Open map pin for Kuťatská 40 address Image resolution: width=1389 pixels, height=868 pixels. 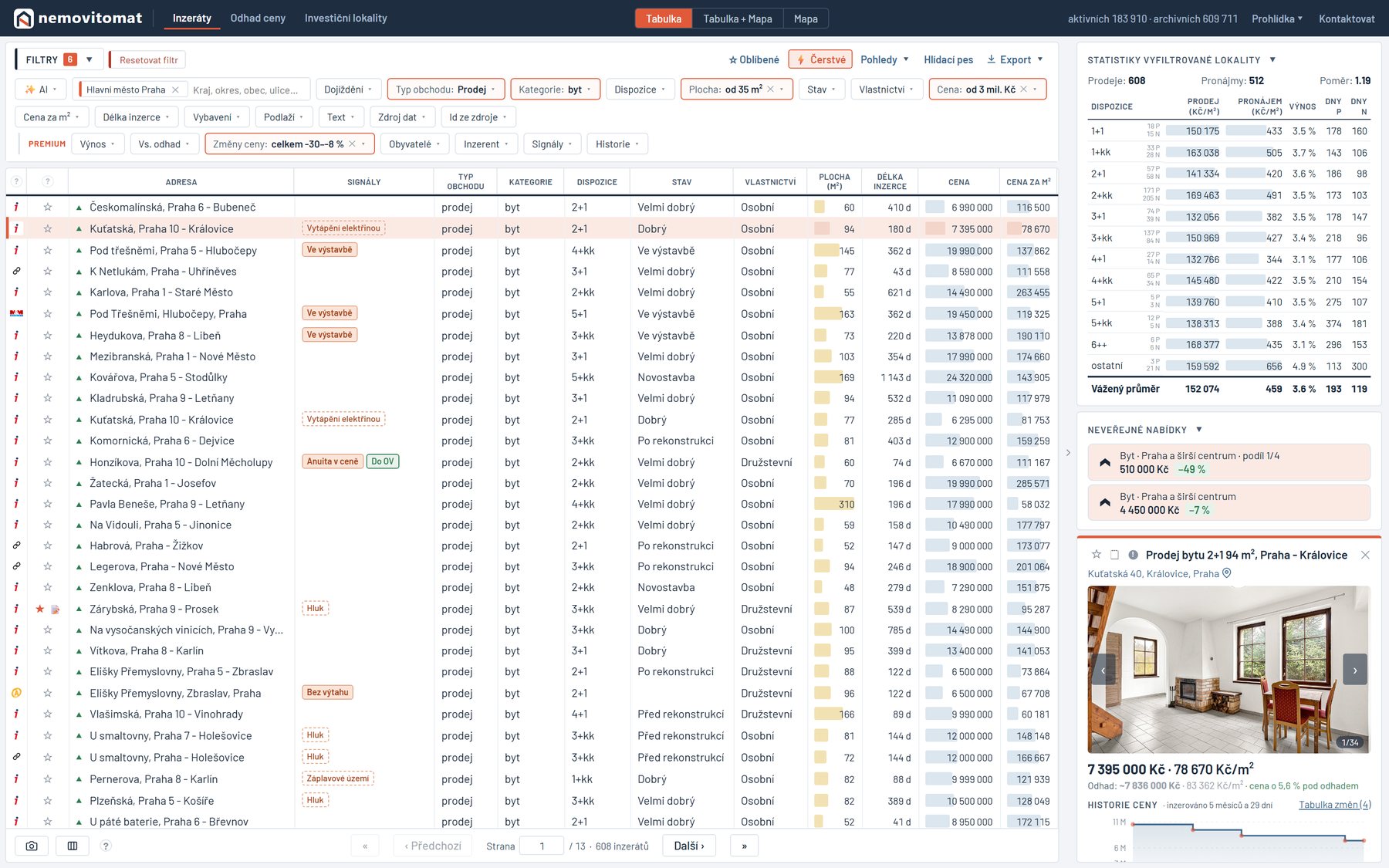1227,573
